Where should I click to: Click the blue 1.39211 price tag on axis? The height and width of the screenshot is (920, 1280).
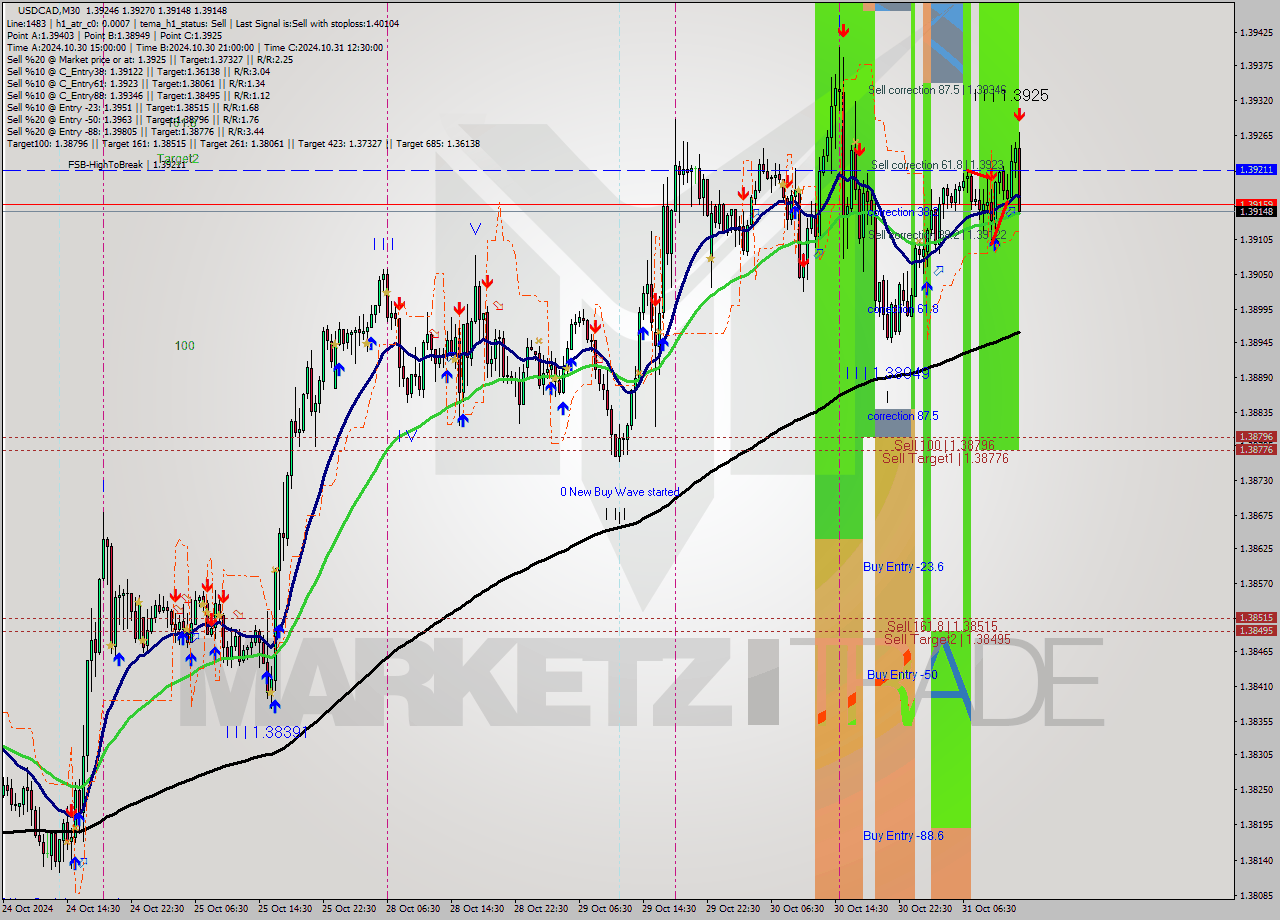[x=1256, y=170]
